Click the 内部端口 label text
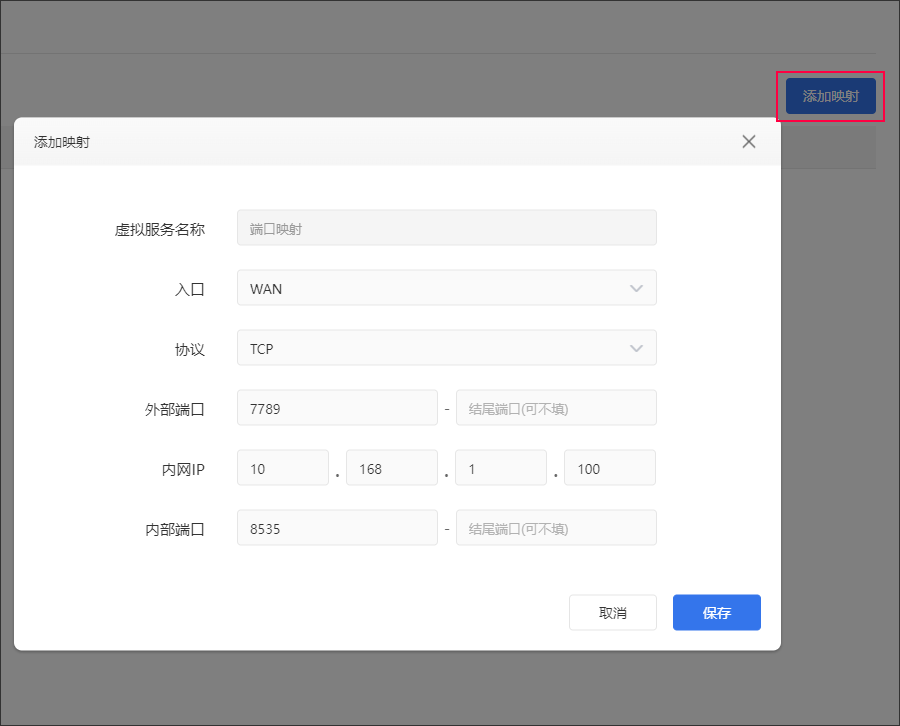Image resolution: width=900 pixels, height=726 pixels. point(174,530)
